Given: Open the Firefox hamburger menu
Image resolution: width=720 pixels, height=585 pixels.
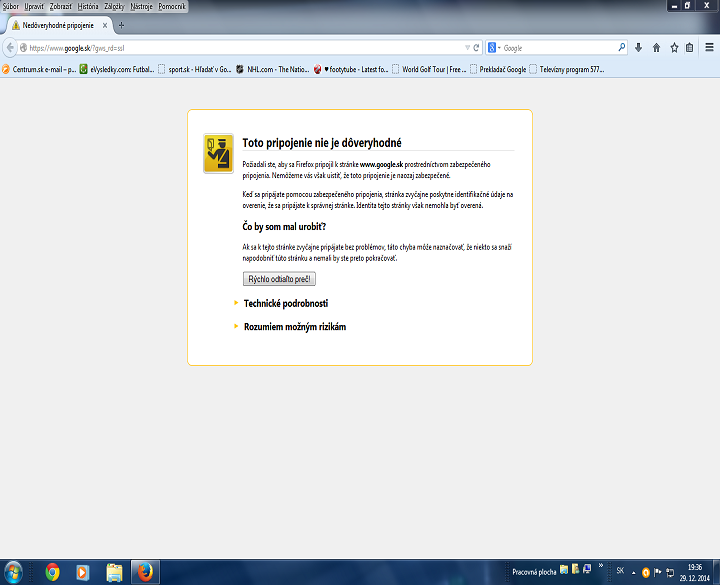Looking at the screenshot, I should (x=709, y=47).
